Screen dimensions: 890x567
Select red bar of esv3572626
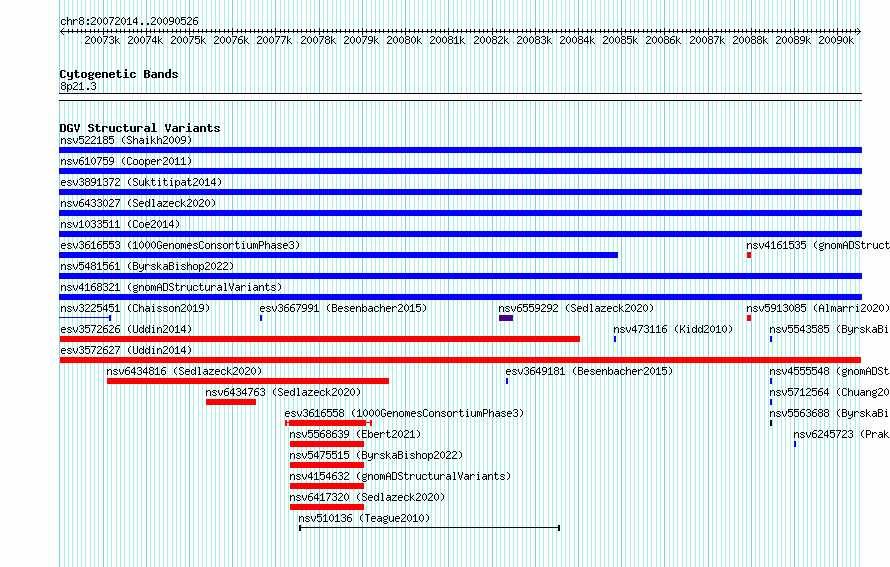[320, 339]
